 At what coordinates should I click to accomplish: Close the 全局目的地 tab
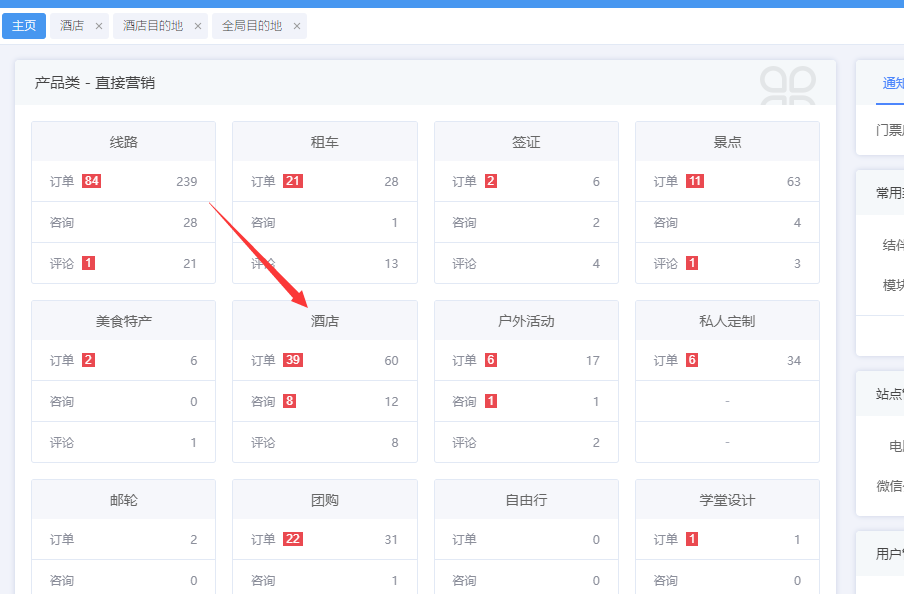tap(297, 26)
